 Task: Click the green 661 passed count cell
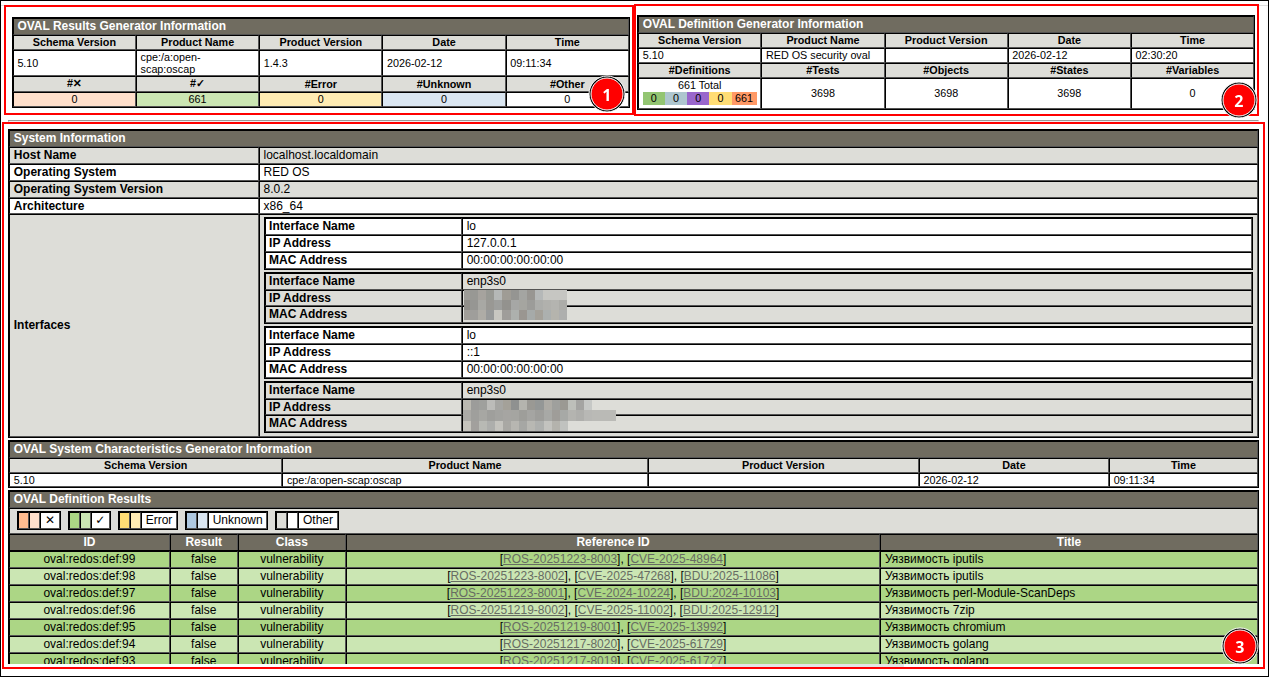(x=197, y=99)
